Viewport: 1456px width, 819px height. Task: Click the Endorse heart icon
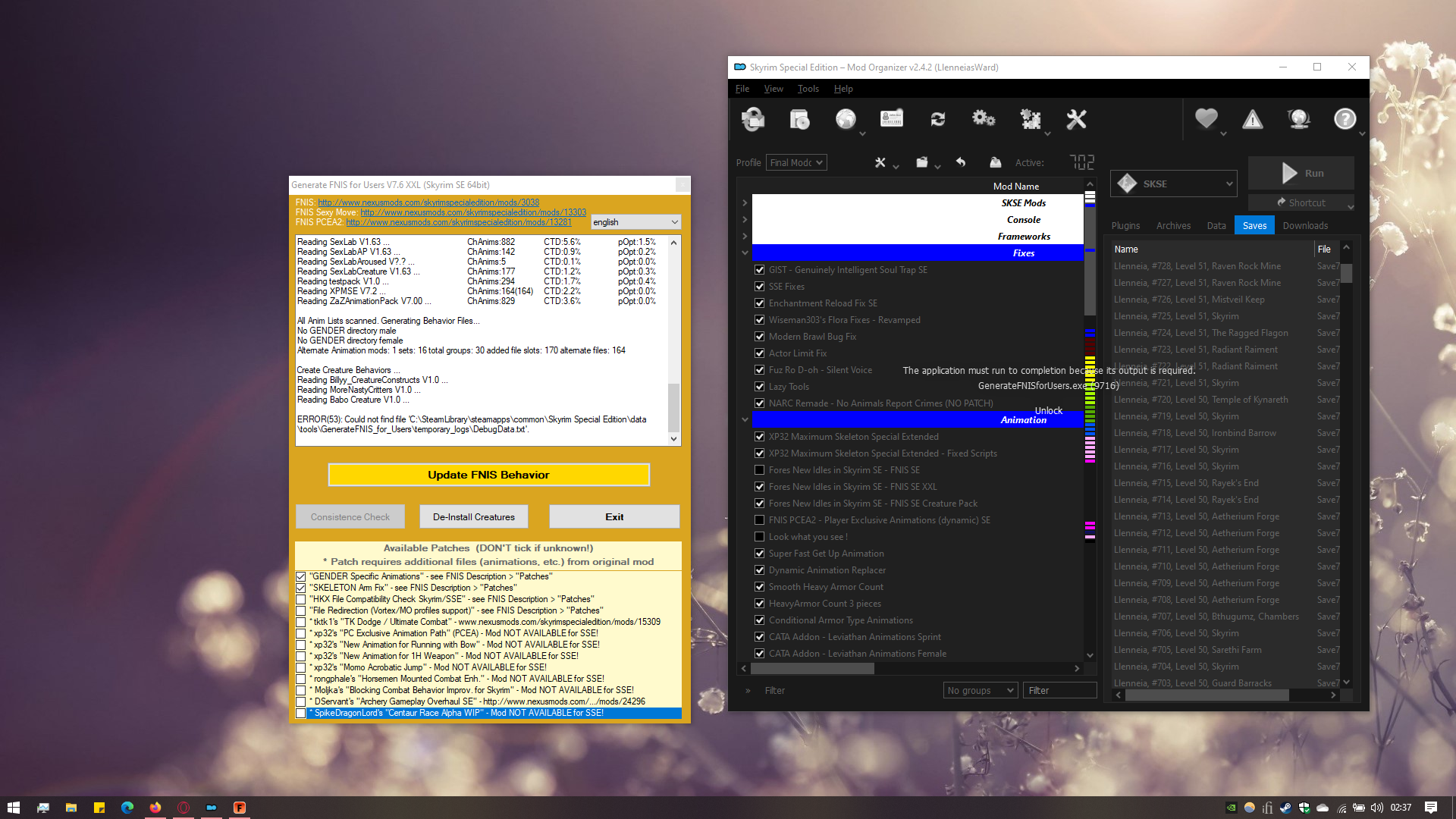click(x=1206, y=118)
